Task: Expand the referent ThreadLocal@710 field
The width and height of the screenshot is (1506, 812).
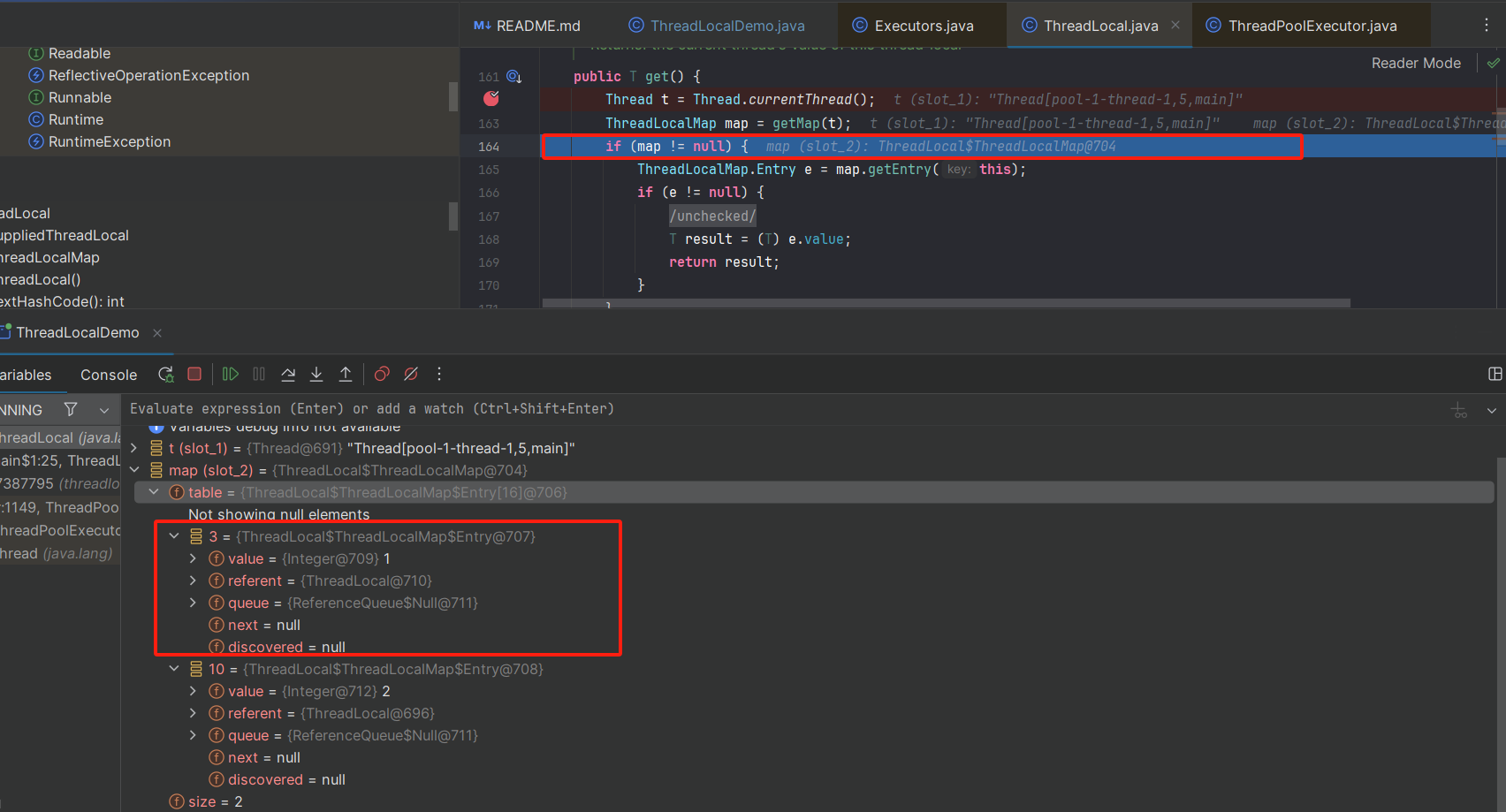Action: coord(193,581)
